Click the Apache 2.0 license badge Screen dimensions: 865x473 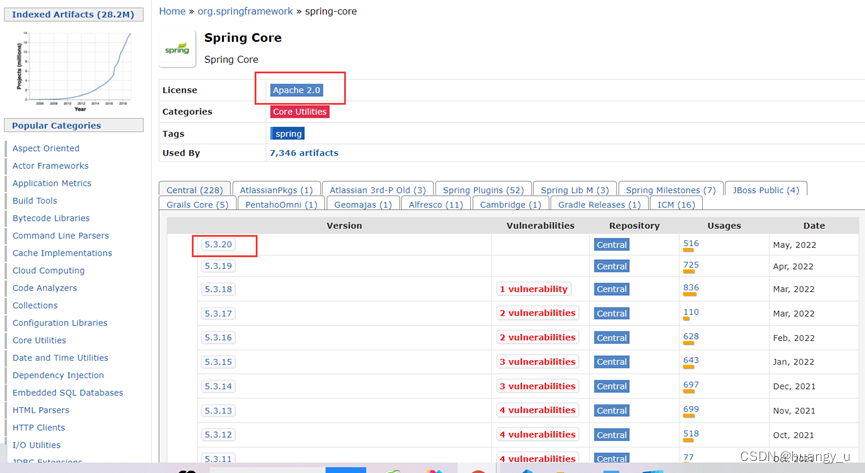[x=296, y=90]
